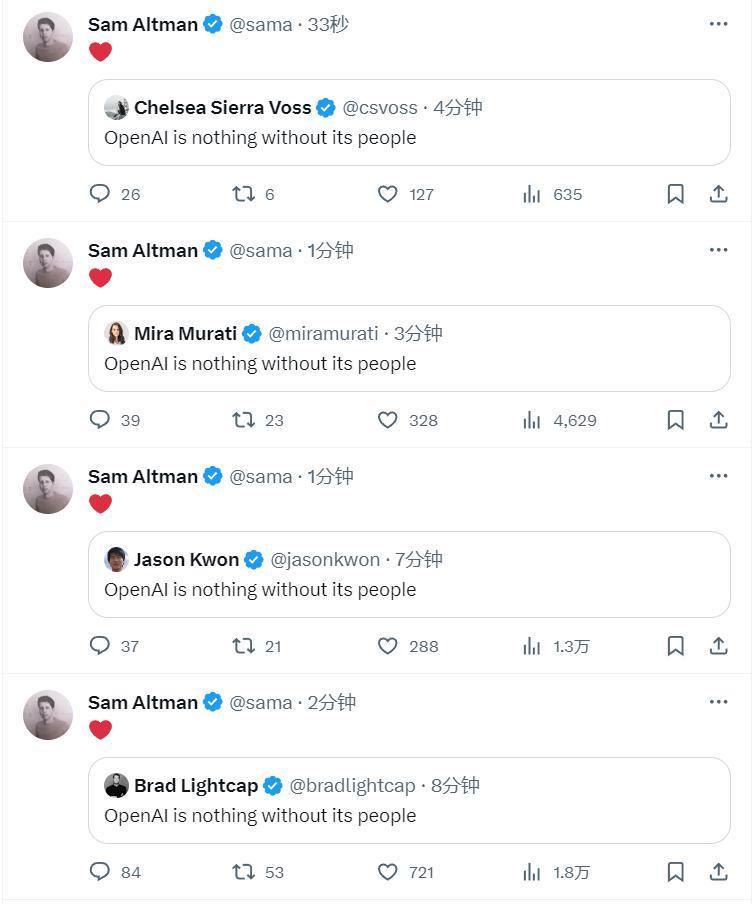Screen dimensions: 755x904
Task: Retweet the post with 21 retweets
Action: pos(244,646)
